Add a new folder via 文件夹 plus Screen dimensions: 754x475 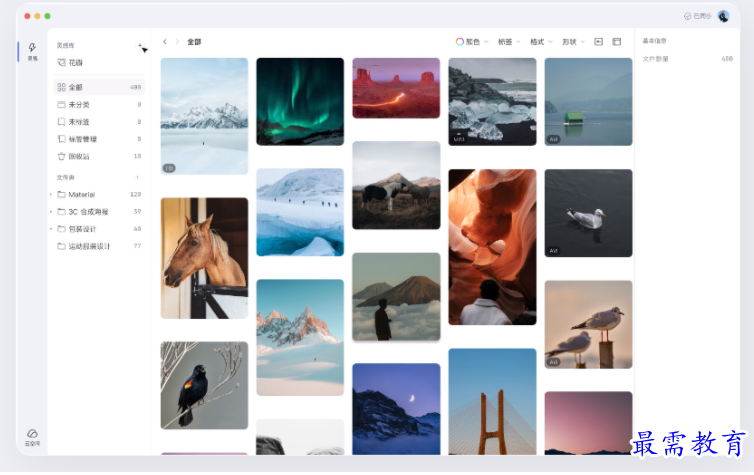[x=138, y=177]
